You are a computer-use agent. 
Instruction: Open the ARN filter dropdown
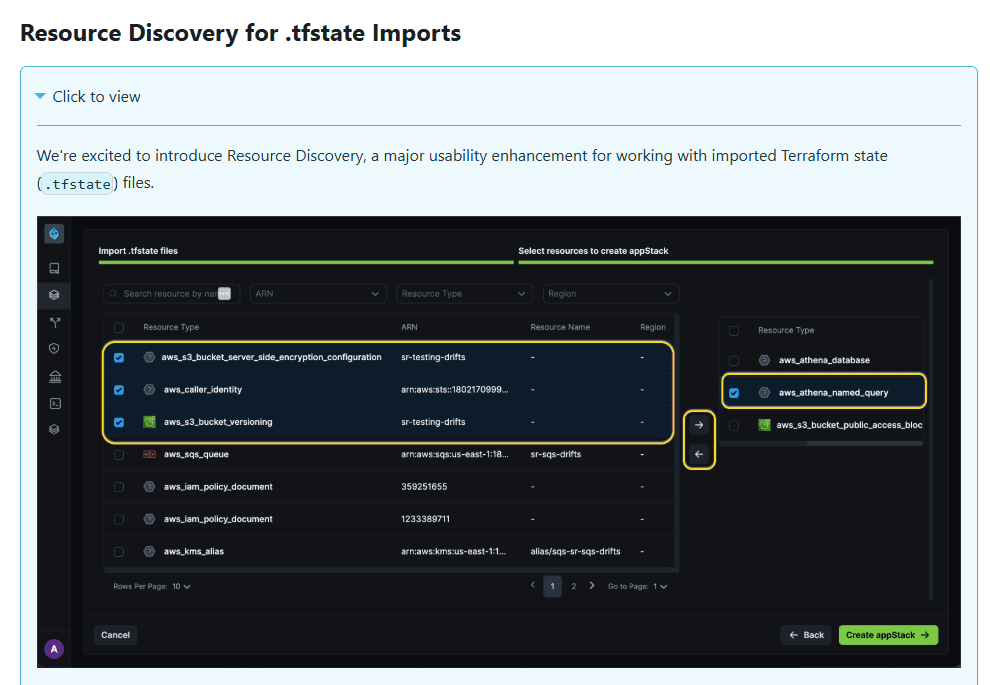[x=318, y=294]
